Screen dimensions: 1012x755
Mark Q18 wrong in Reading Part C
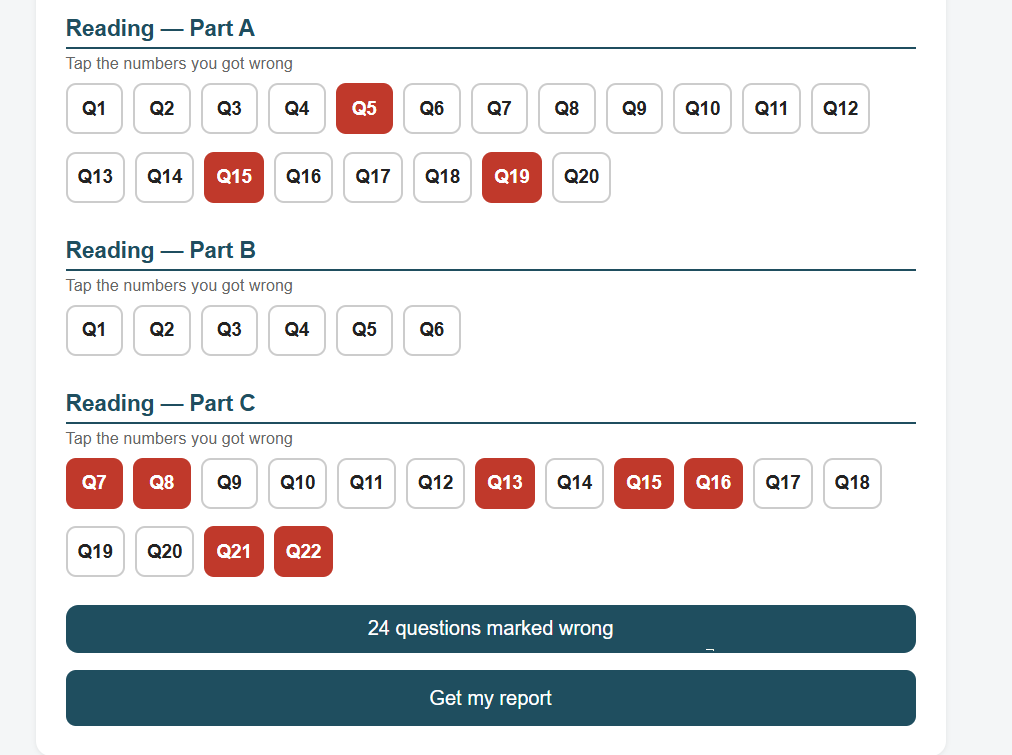pyautogui.click(x=853, y=483)
